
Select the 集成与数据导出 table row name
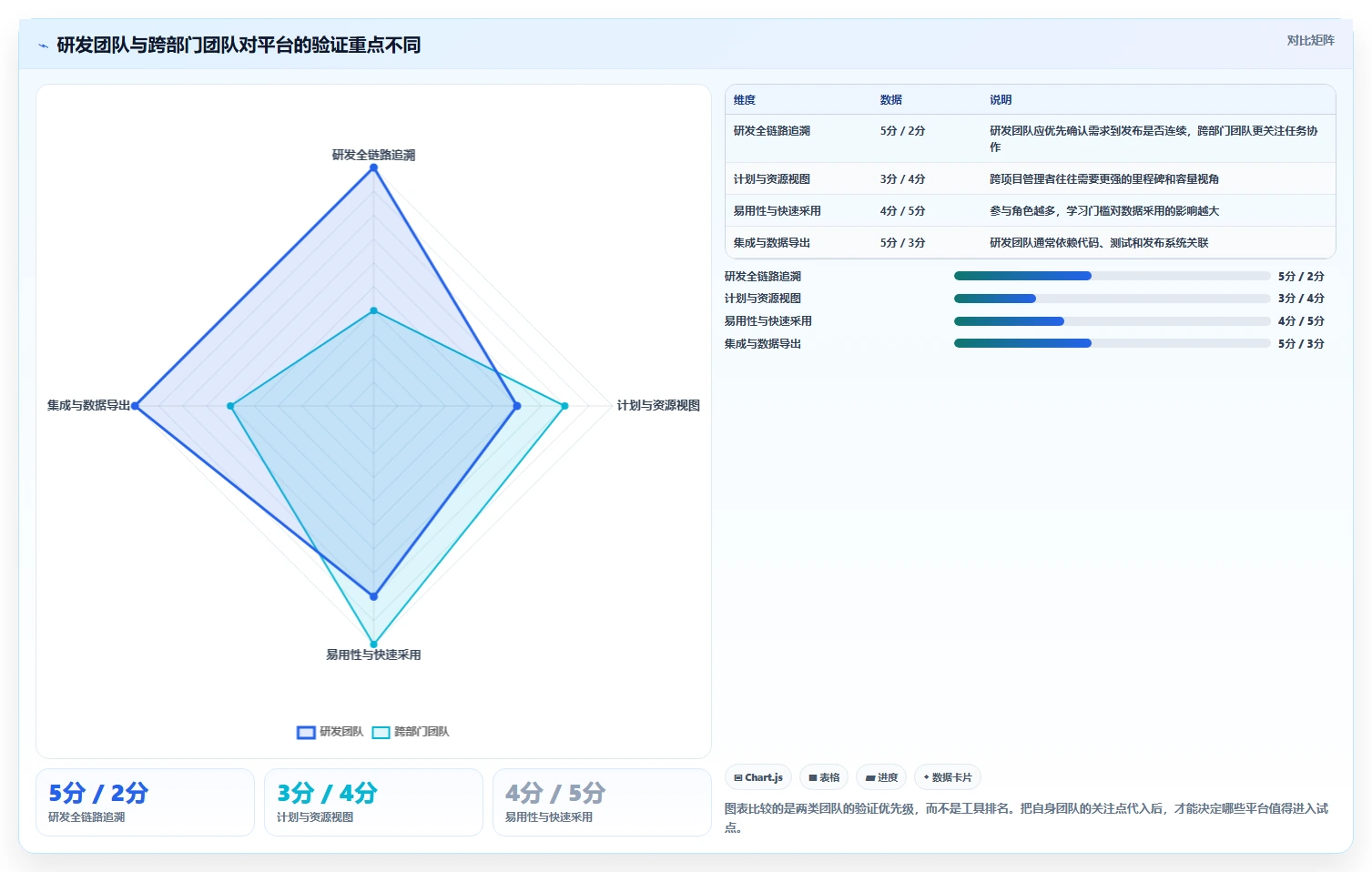772,243
